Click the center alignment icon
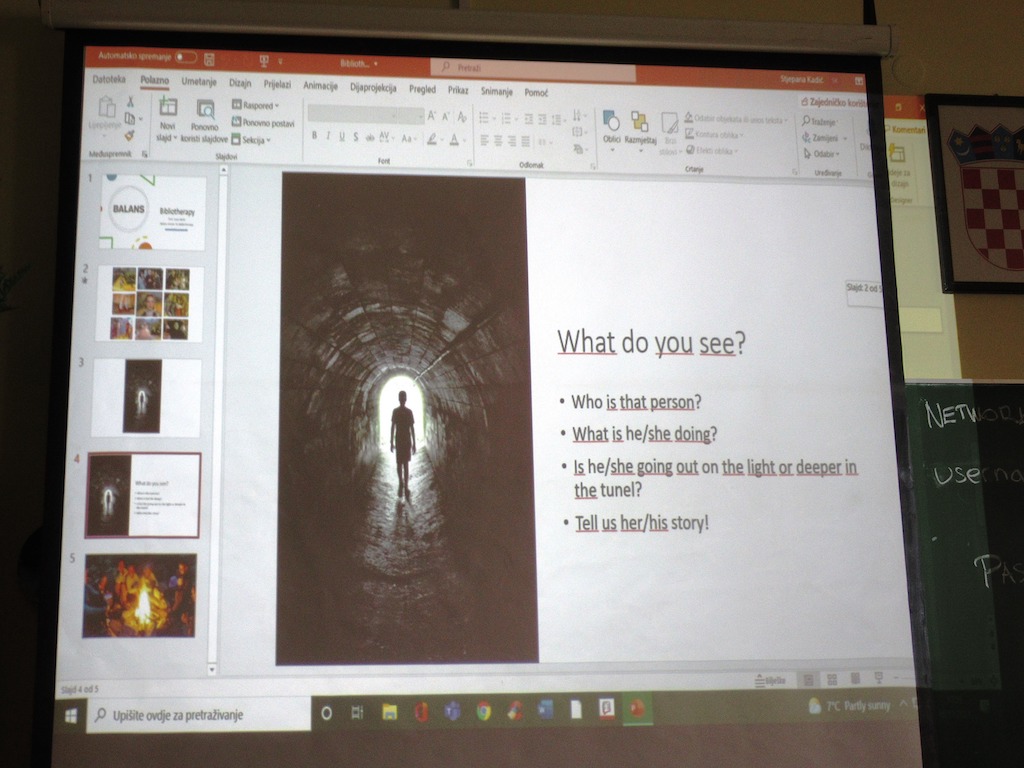 498,141
